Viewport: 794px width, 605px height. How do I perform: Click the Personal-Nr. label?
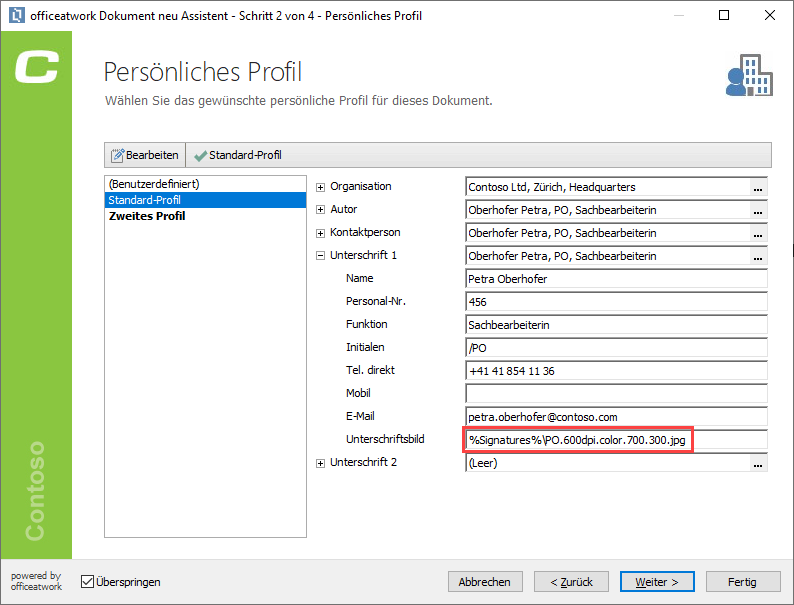376,301
